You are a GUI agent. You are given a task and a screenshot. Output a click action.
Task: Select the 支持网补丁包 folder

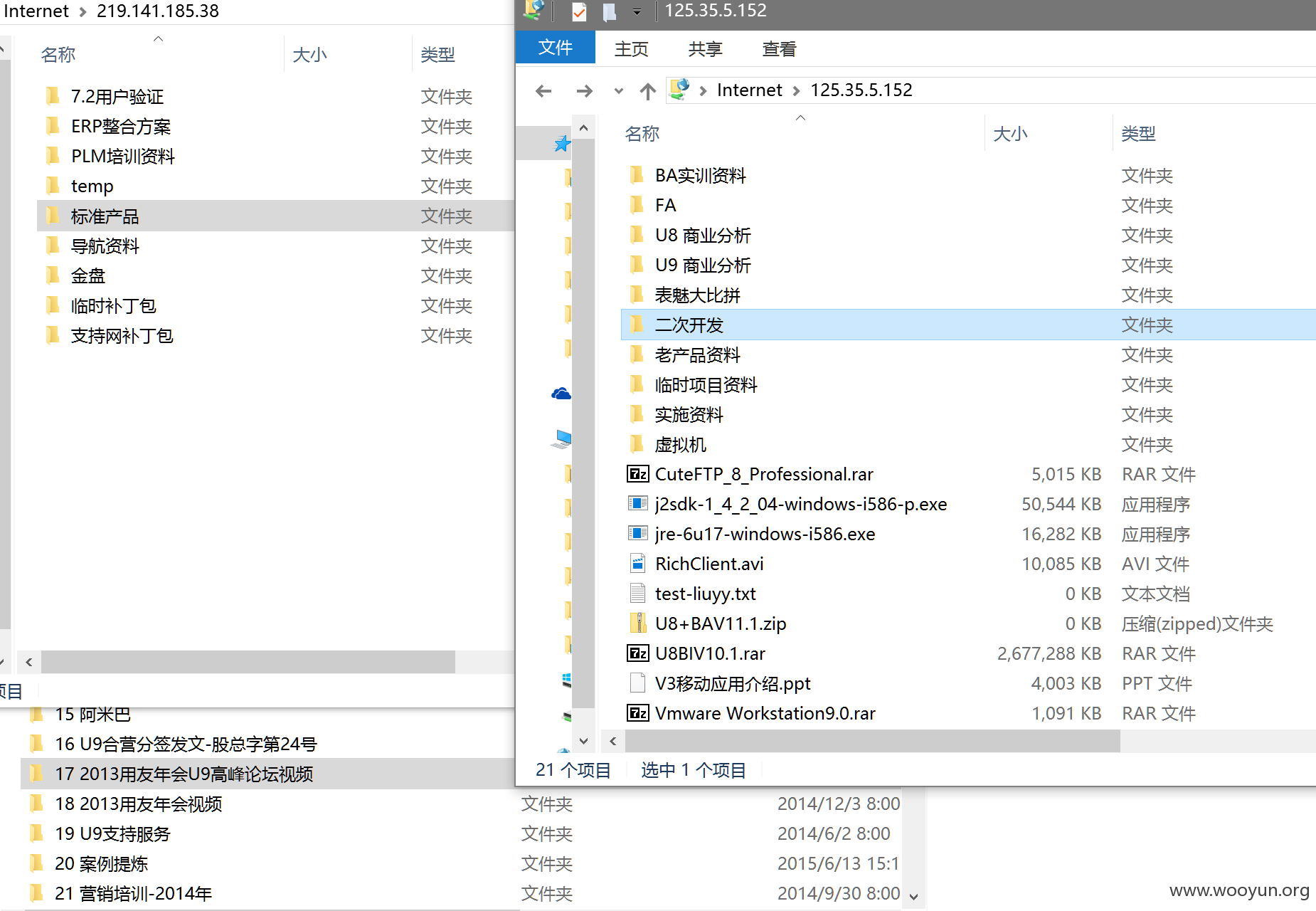122,336
